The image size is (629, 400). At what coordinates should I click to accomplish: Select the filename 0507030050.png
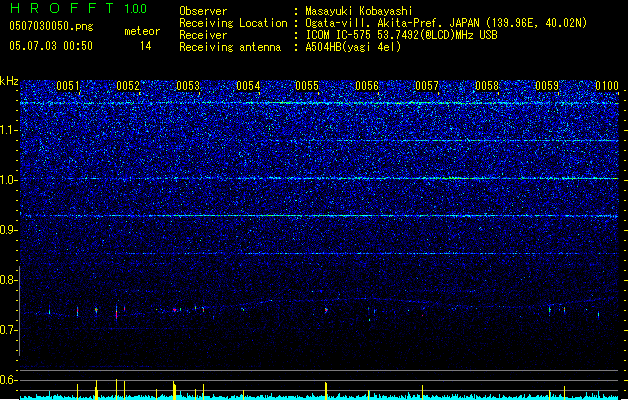pos(51,26)
